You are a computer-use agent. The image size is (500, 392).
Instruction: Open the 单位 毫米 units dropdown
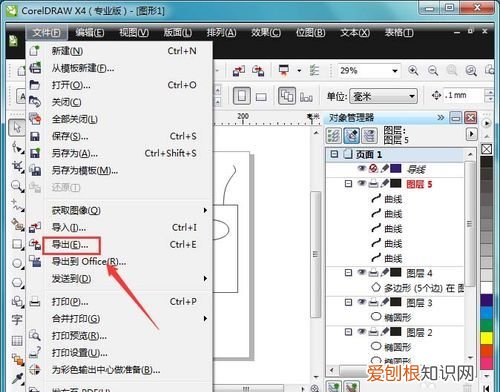click(412, 97)
